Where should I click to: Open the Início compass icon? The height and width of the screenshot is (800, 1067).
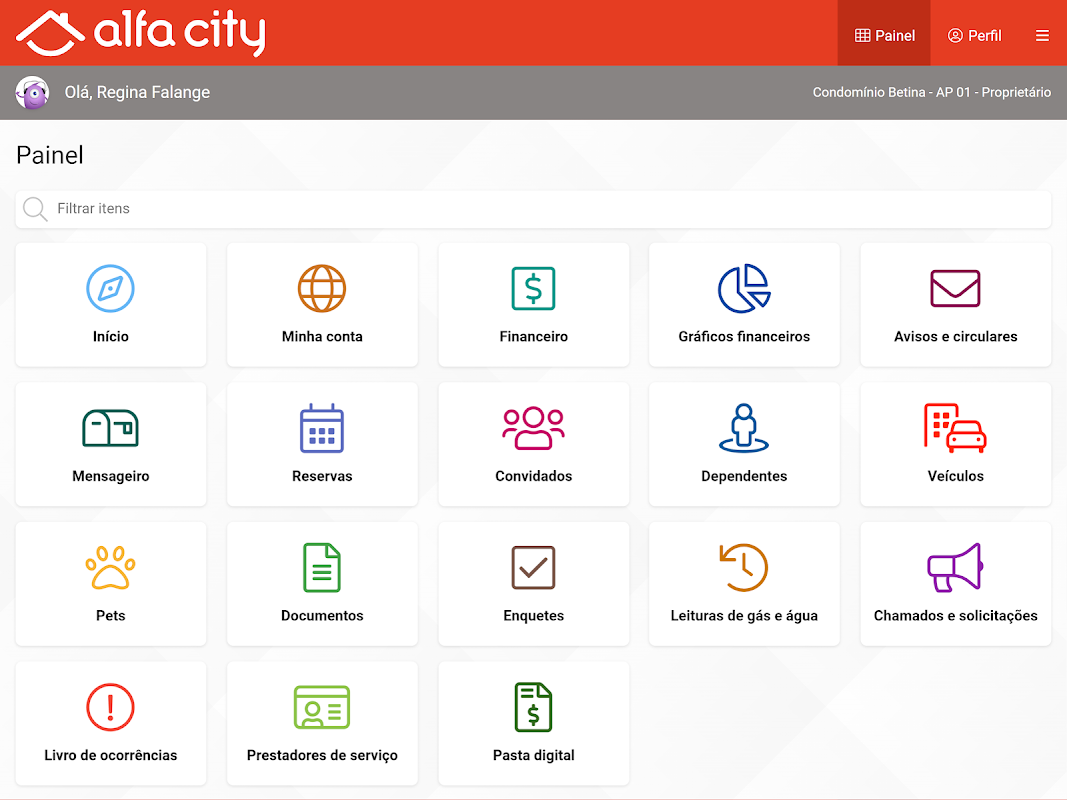pyautogui.click(x=110, y=288)
